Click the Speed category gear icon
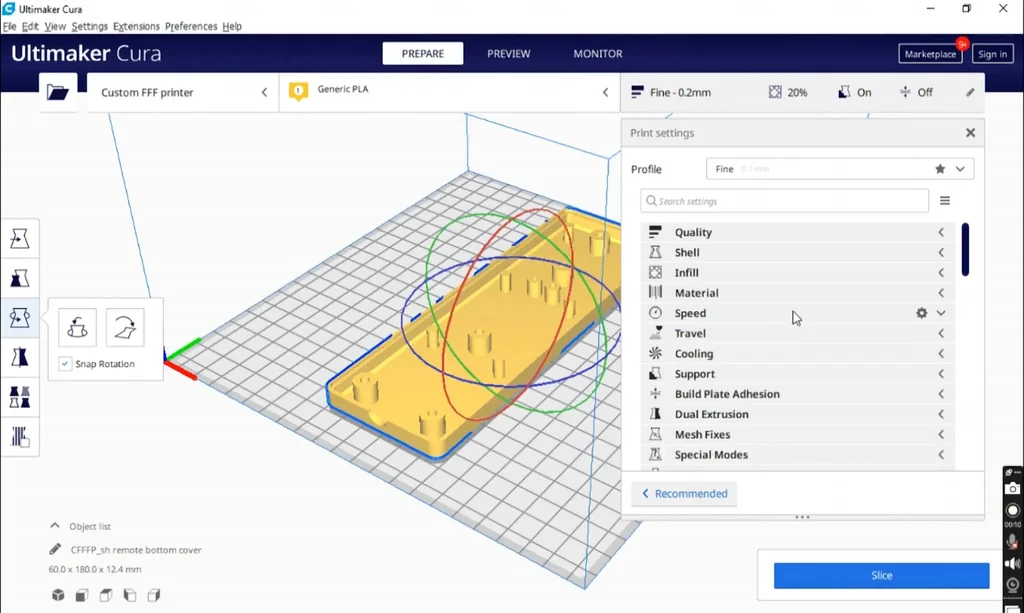The image size is (1024, 613). pos(921,313)
